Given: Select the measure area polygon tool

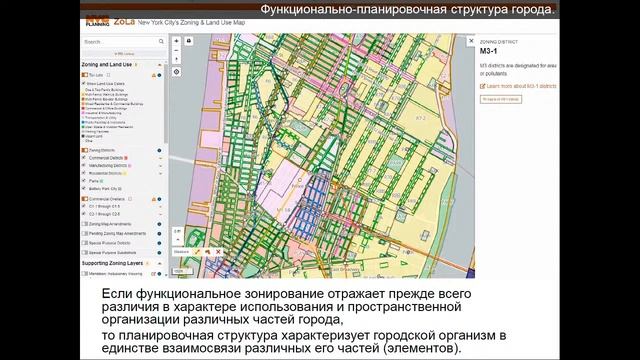Looking at the screenshot, I should [207, 252].
